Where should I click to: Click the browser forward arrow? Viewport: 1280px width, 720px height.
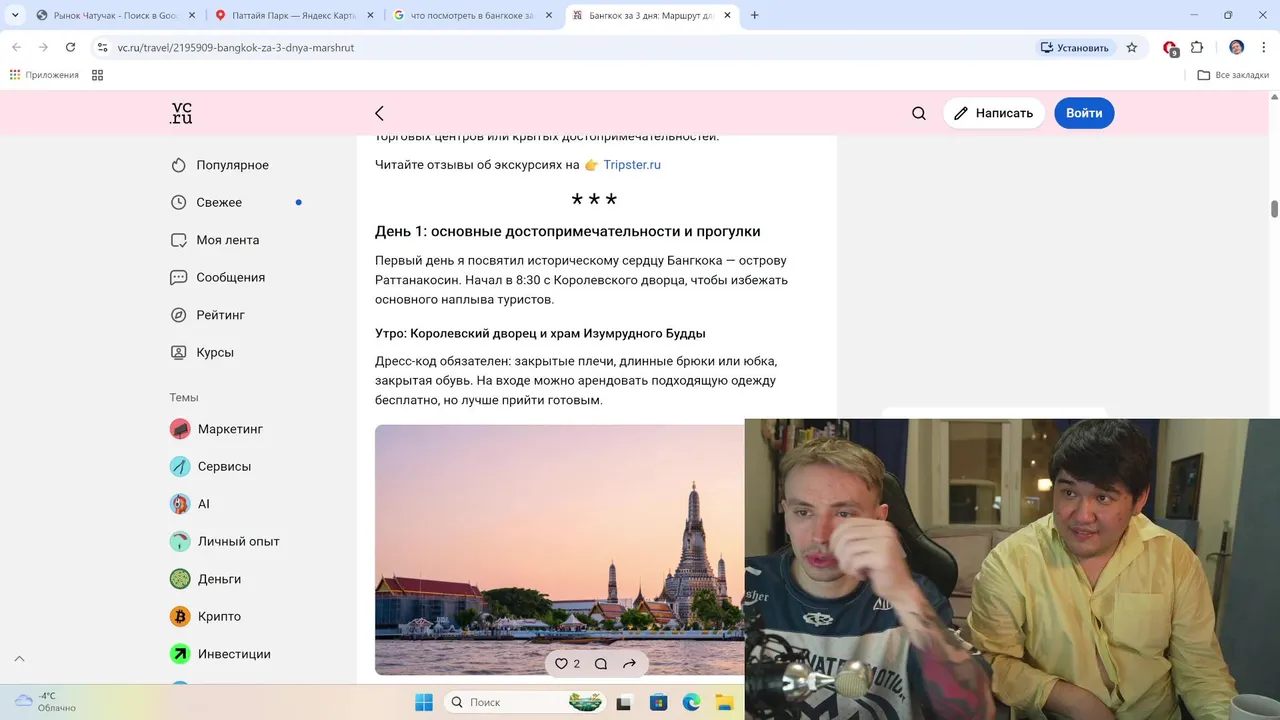[x=43, y=47]
